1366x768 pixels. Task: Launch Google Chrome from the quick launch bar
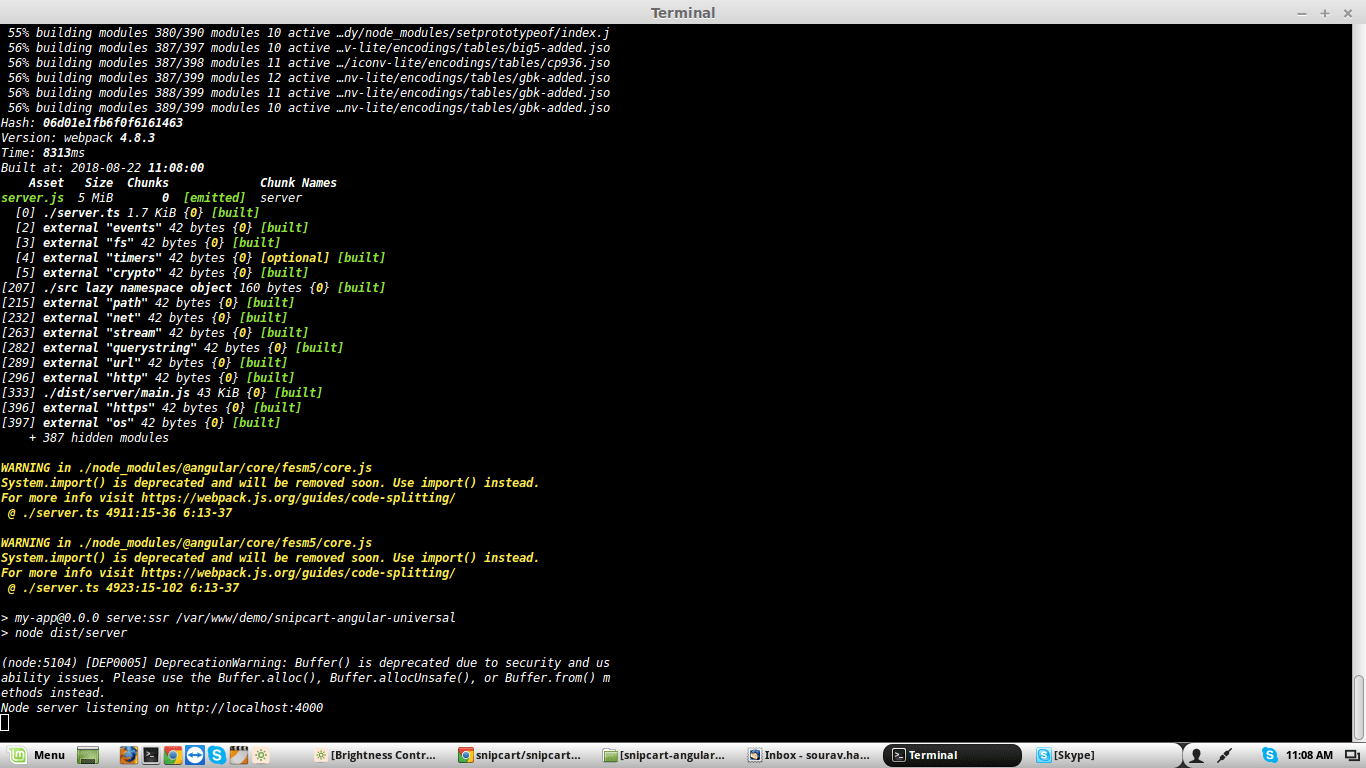pyautogui.click(x=173, y=755)
